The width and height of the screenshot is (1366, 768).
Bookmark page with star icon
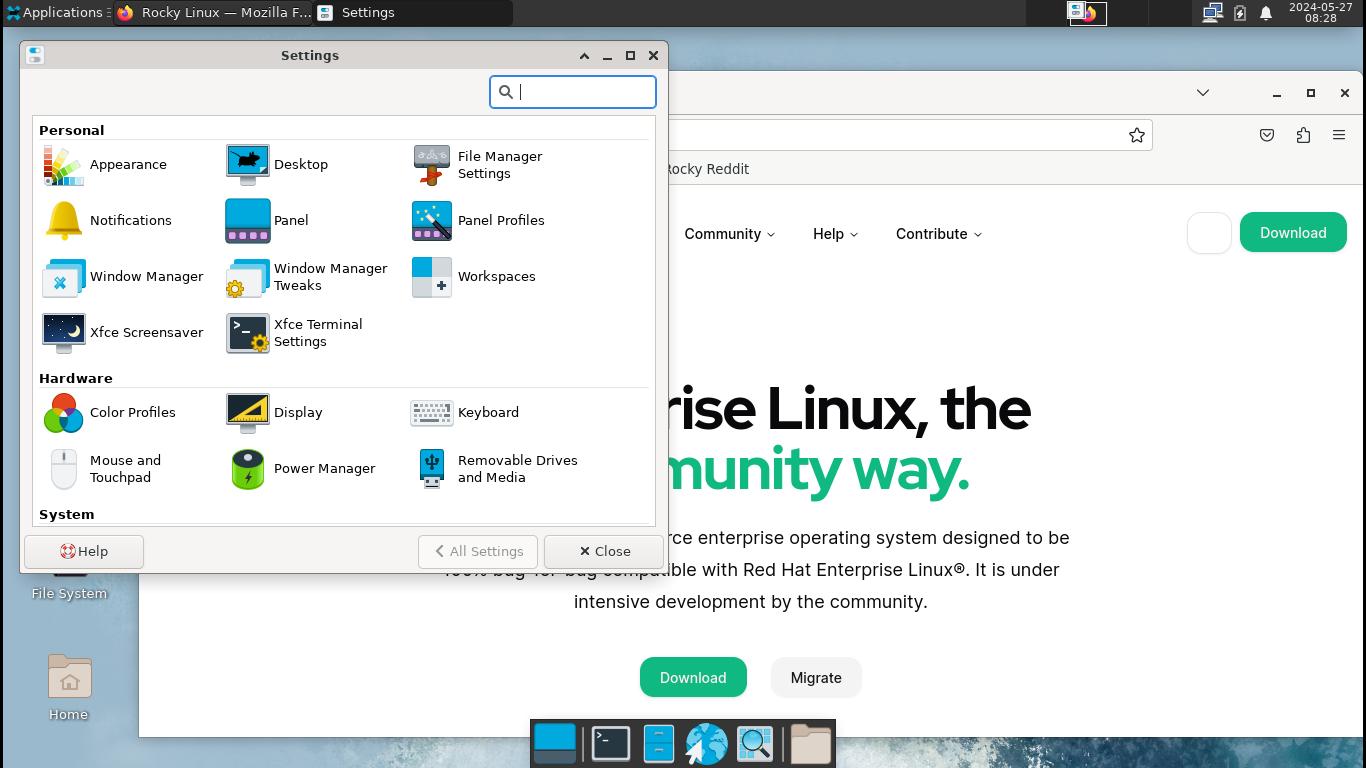click(1137, 135)
